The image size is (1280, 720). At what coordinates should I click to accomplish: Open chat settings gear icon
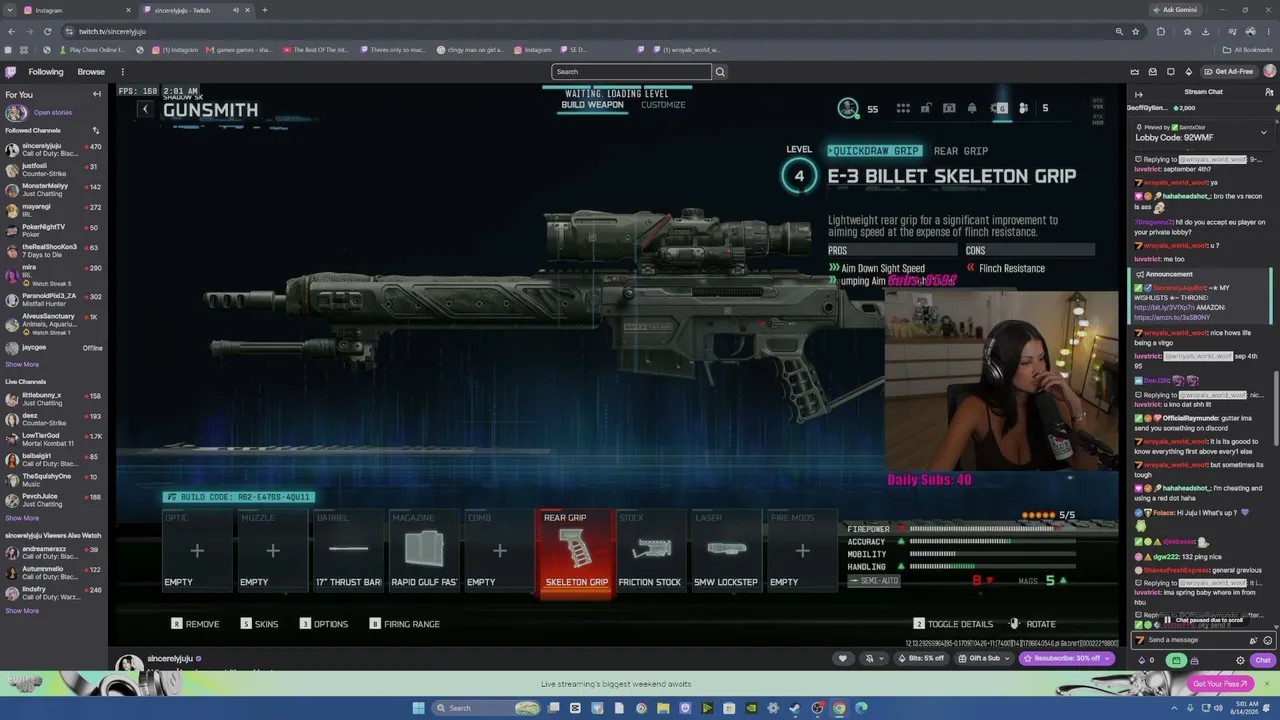[1241, 660]
